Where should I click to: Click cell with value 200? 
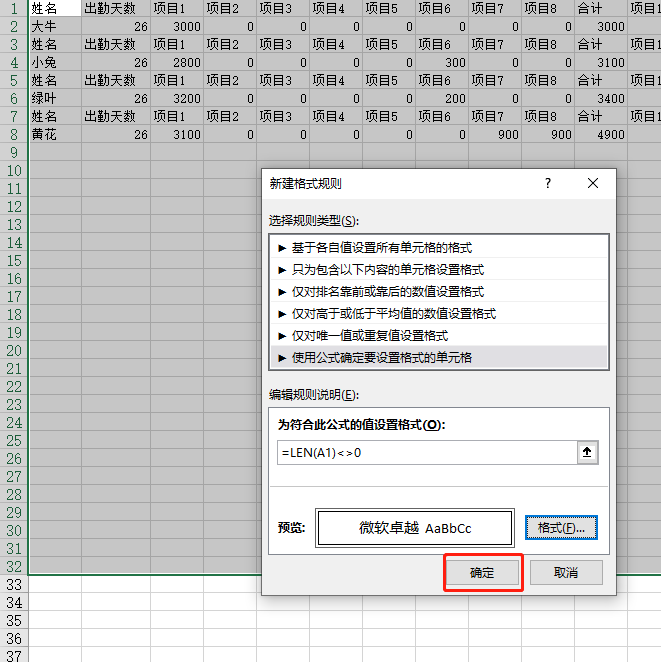(442, 98)
